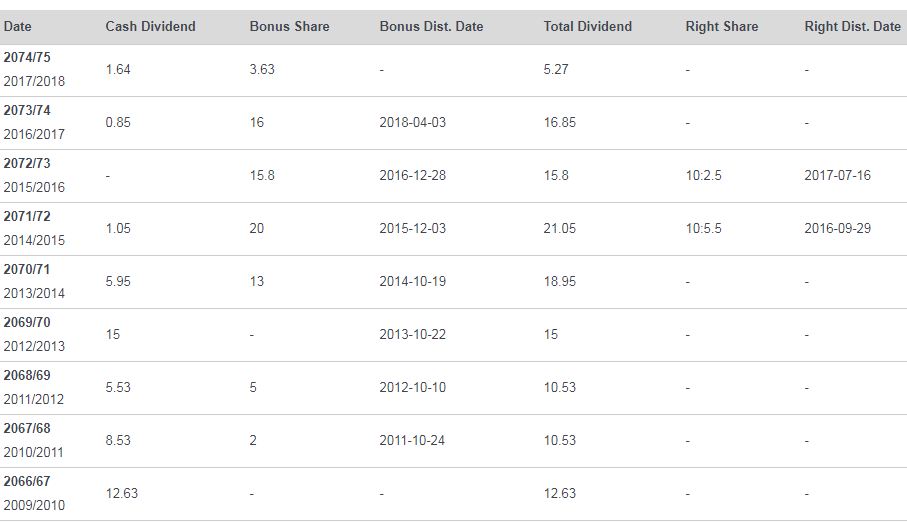Select the Total Dividend column header
The width and height of the screenshot is (907, 523).
(x=587, y=27)
